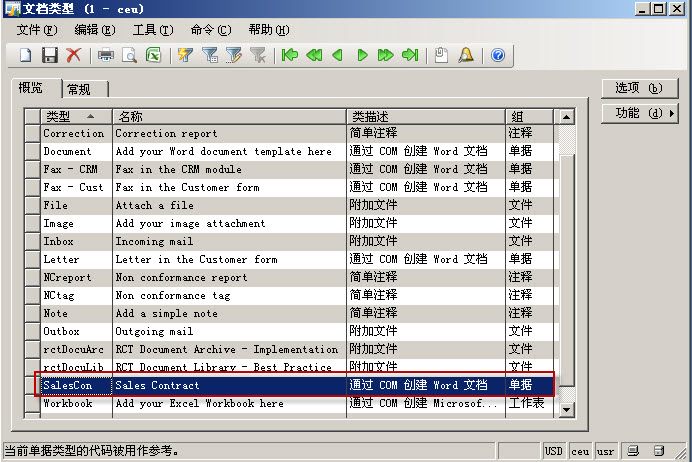The width and height of the screenshot is (692, 462).
Task: Click the second status bar icon after usr
Action: pyautogui.click(x=659, y=451)
